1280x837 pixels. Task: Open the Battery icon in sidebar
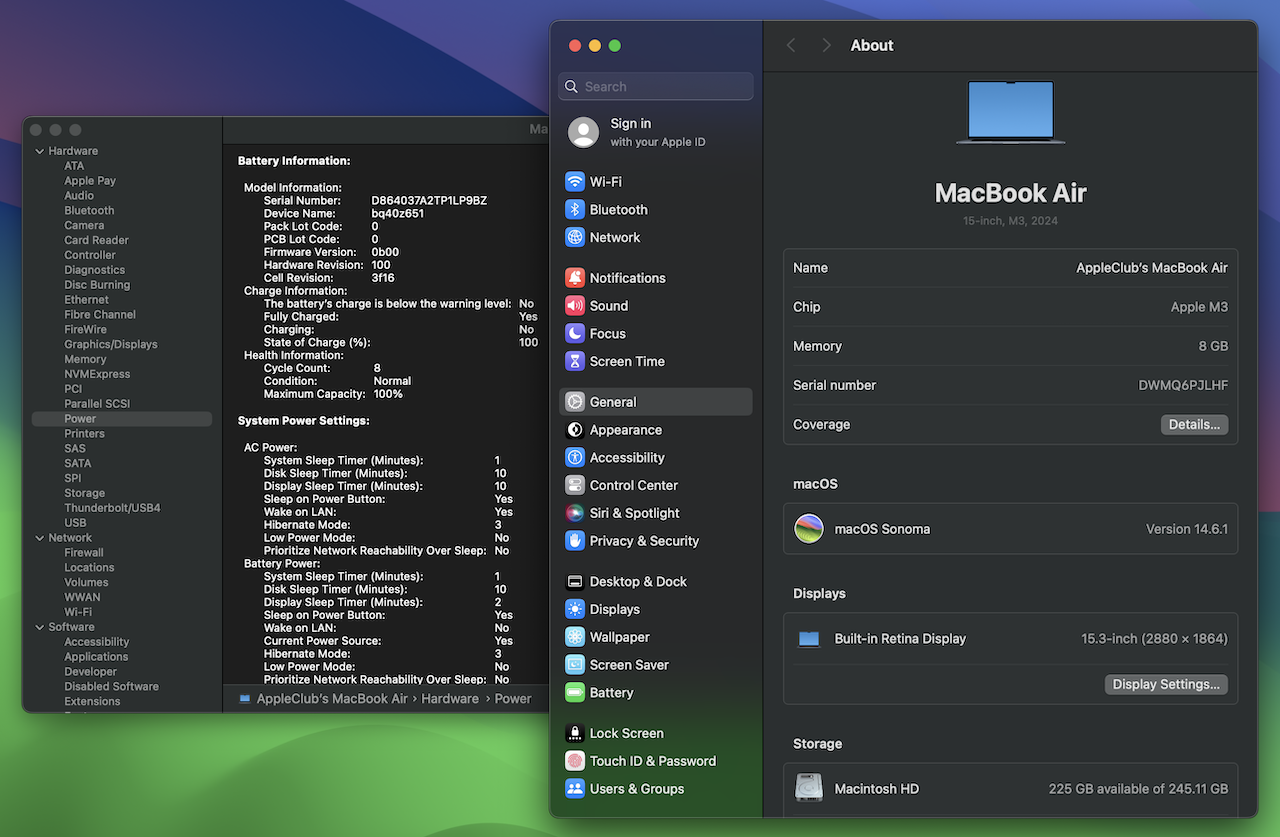(575, 693)
